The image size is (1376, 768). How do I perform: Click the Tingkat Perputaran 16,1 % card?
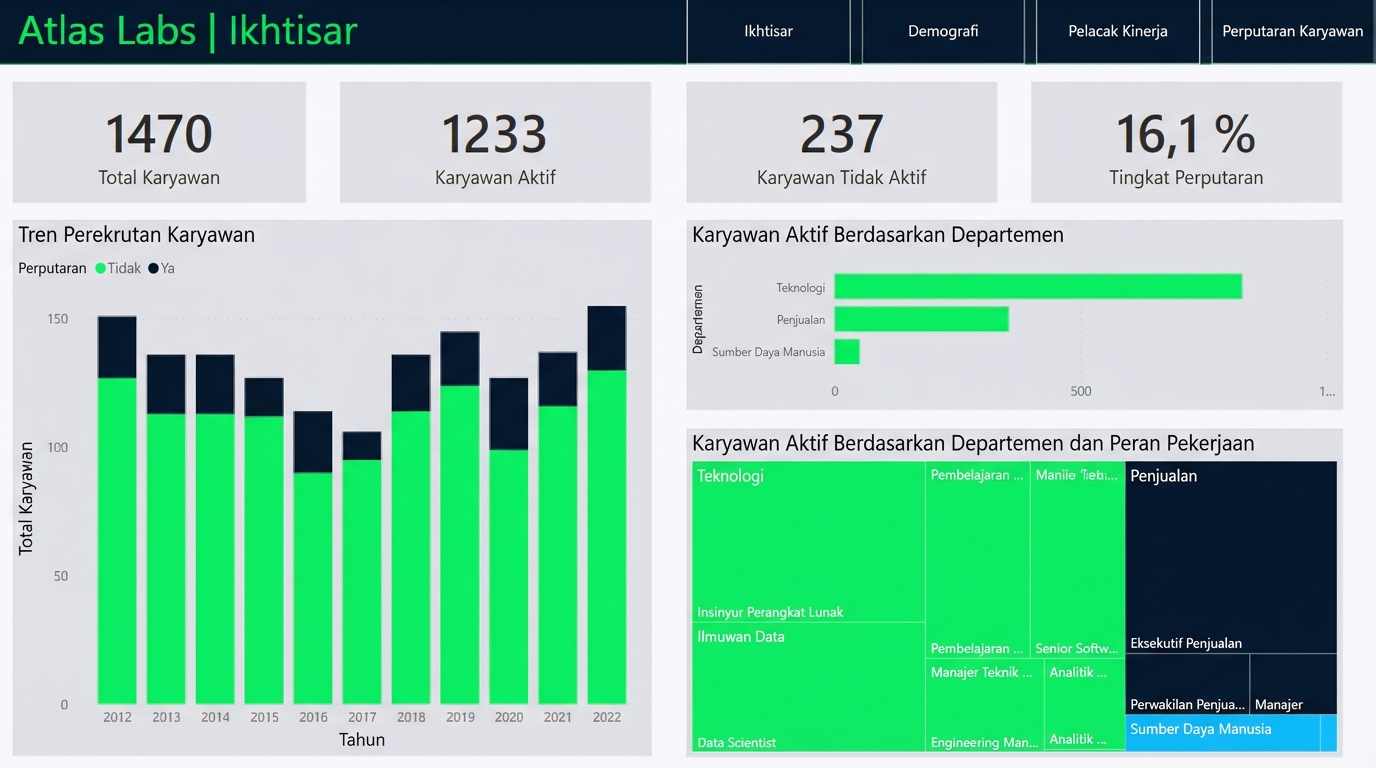(1186, 142)
